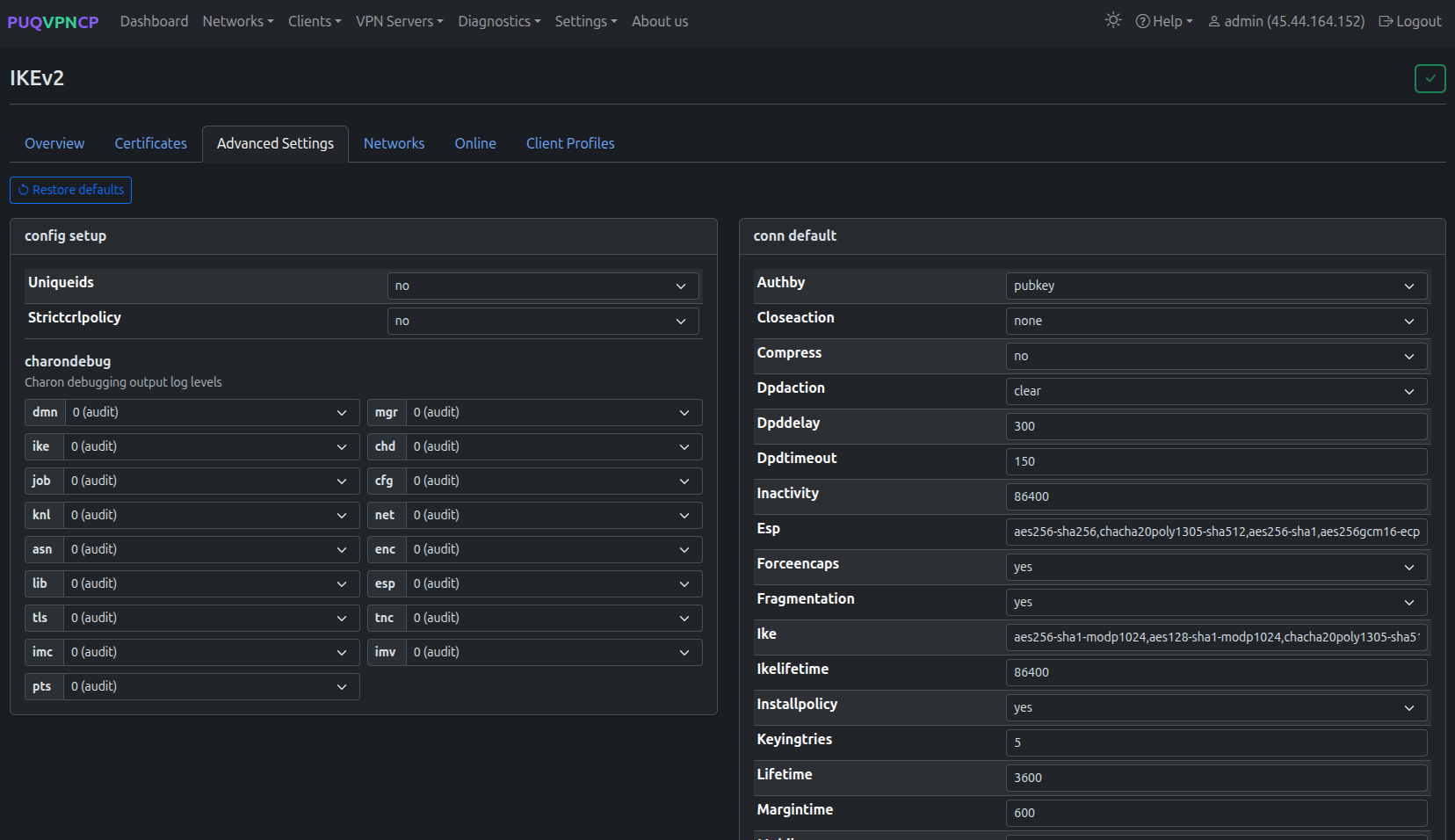Change the knl debug level dropdown
The height and width of the screenshot is (840, 1455).
(x=212, y=515)
